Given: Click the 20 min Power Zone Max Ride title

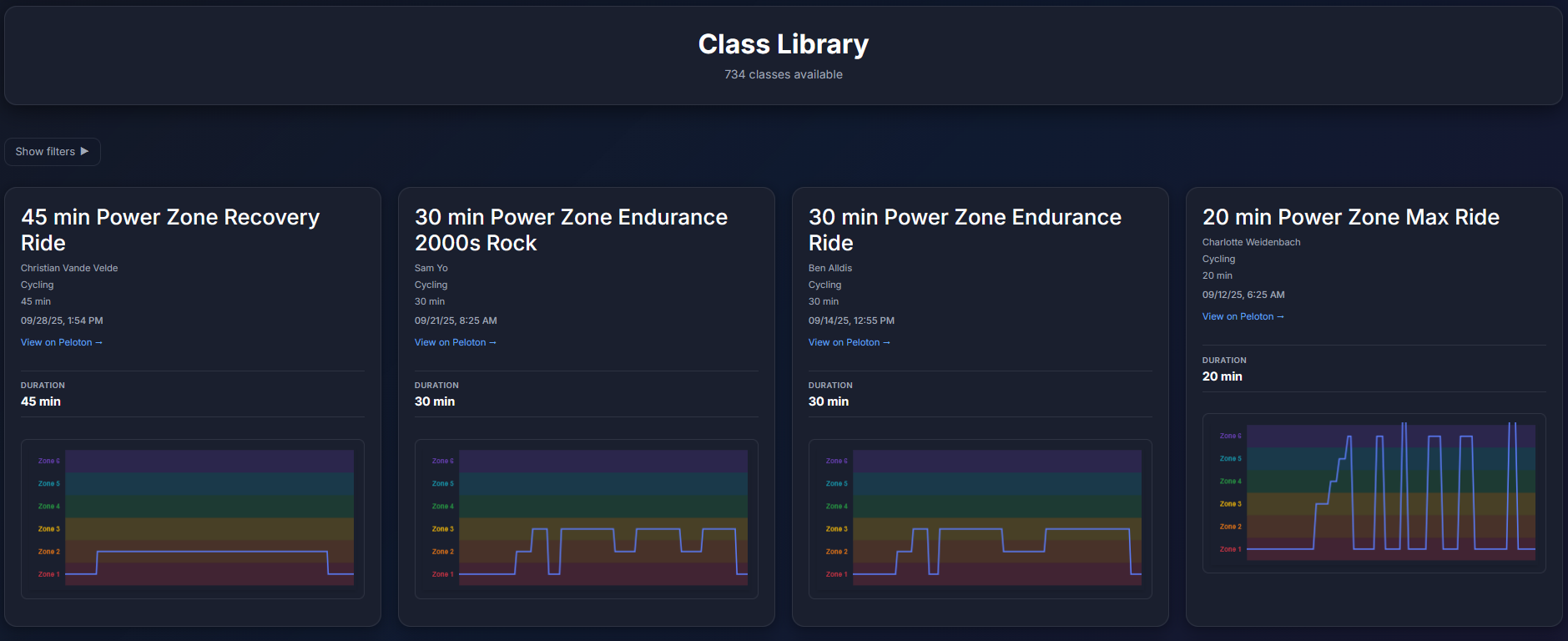Looking at the screenshot, I should 1350,217.
